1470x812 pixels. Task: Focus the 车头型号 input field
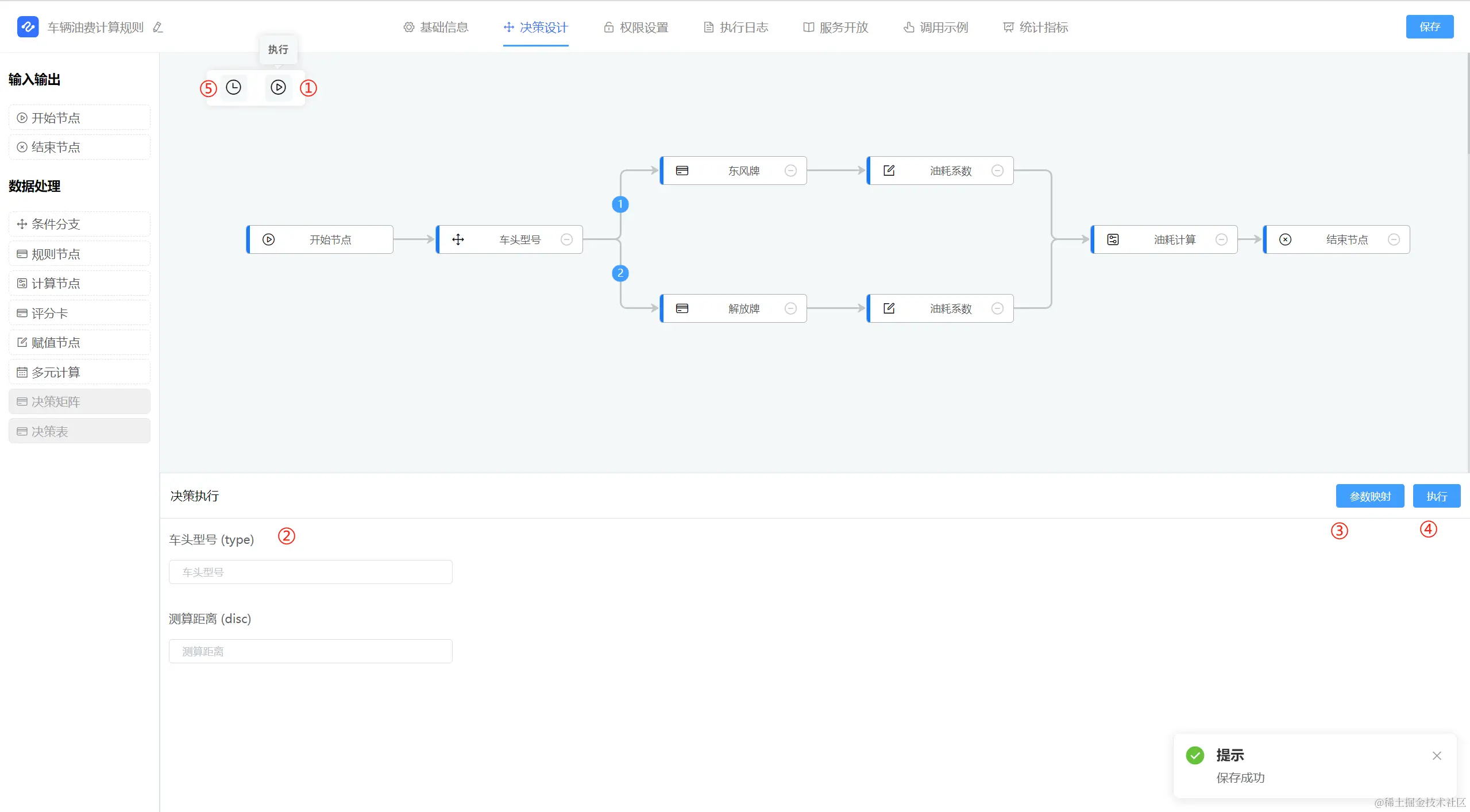tap(310, 572)
